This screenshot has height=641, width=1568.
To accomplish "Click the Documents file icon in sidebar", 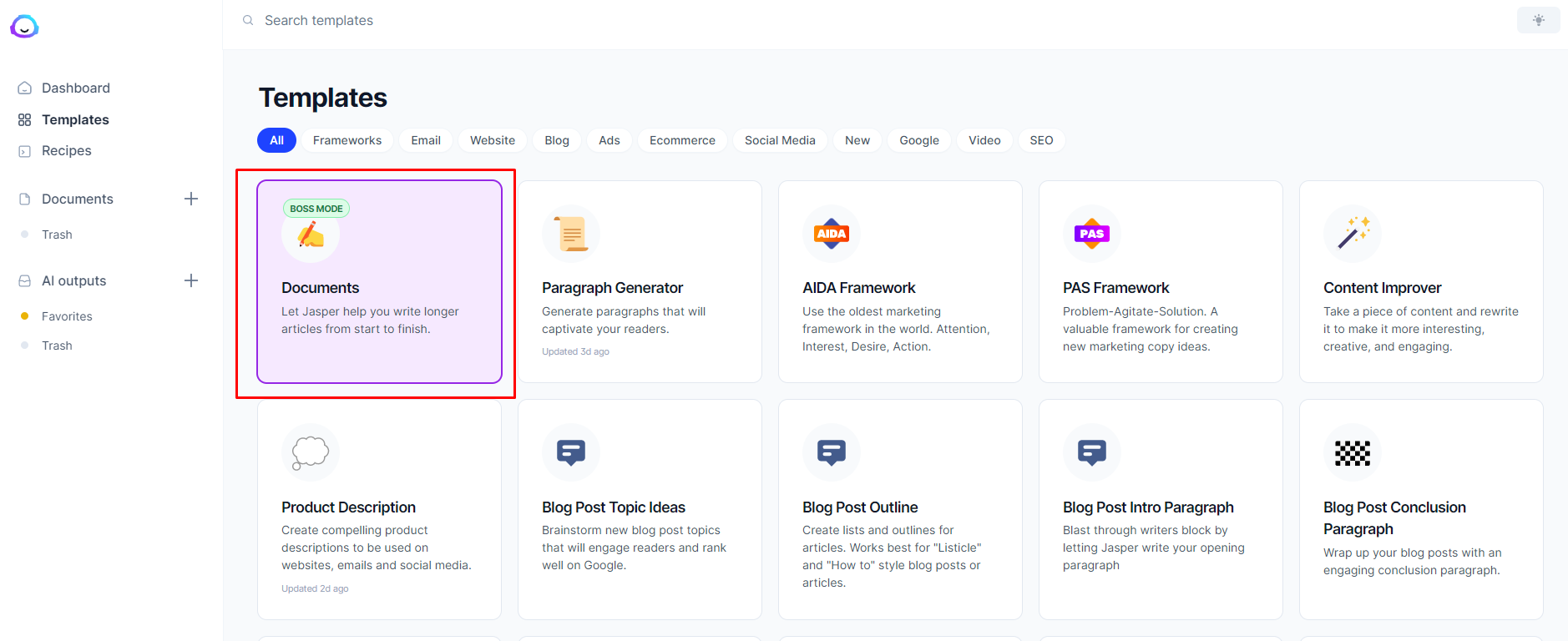I will tap(25, 199).
